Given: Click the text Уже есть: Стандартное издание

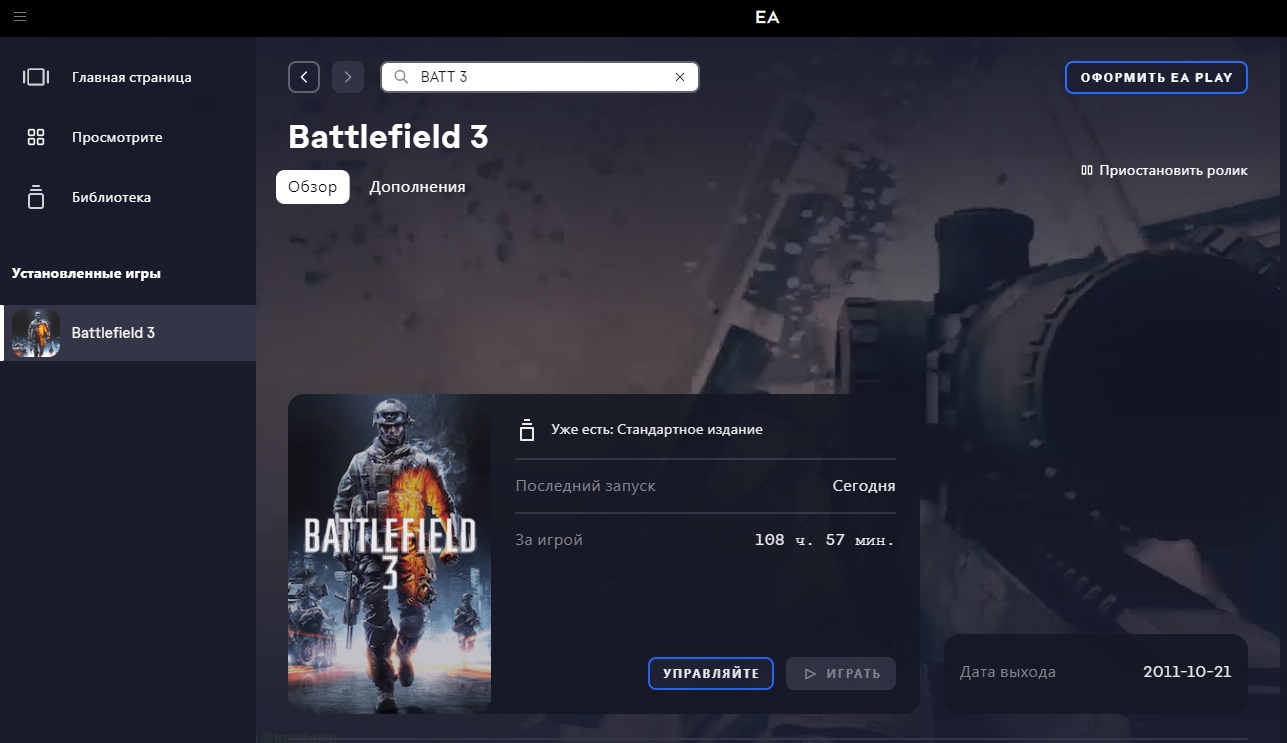Looking at the screenshot, I should 657,429.
